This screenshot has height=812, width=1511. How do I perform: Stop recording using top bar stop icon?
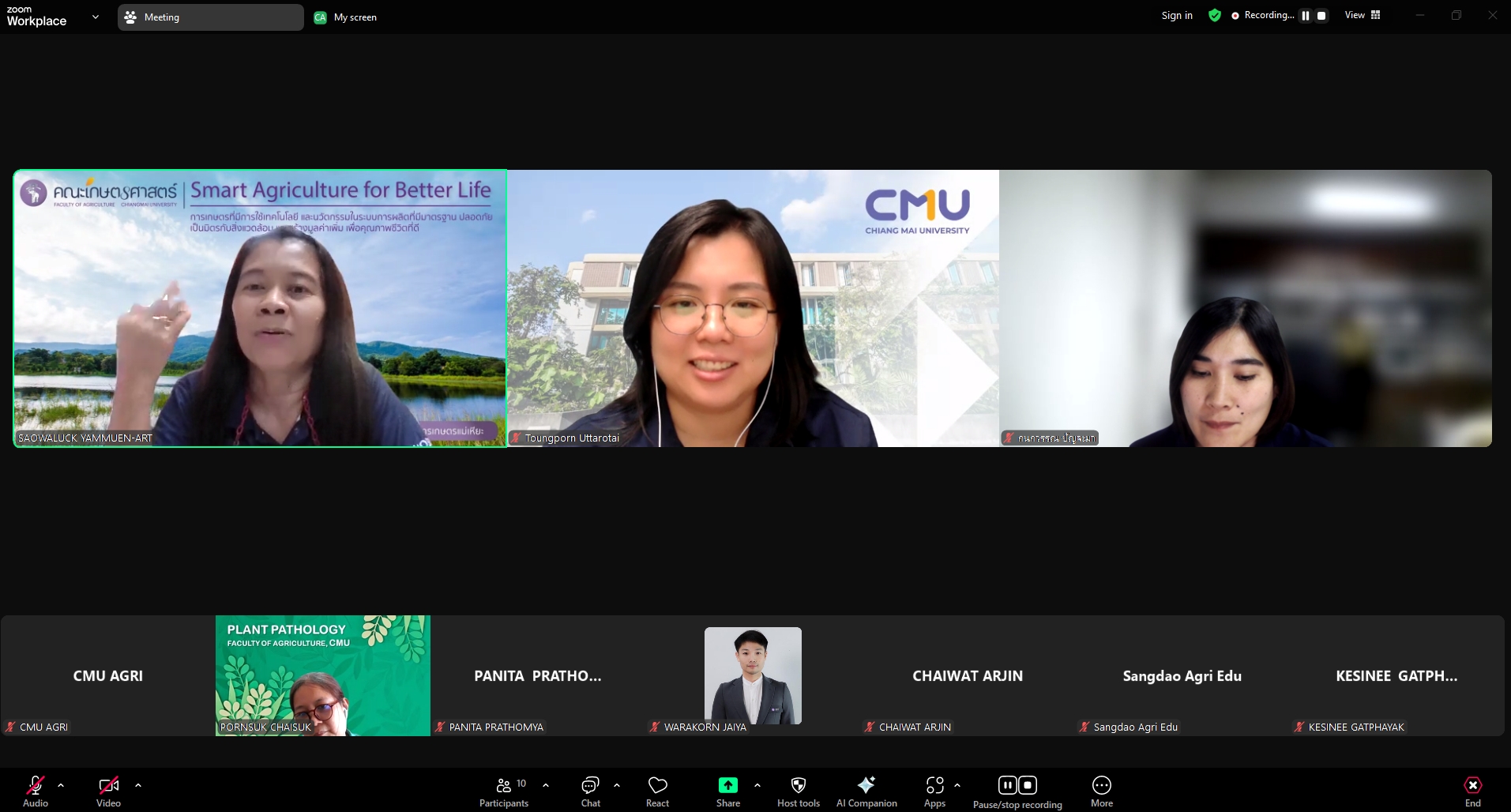[1321, 16]
